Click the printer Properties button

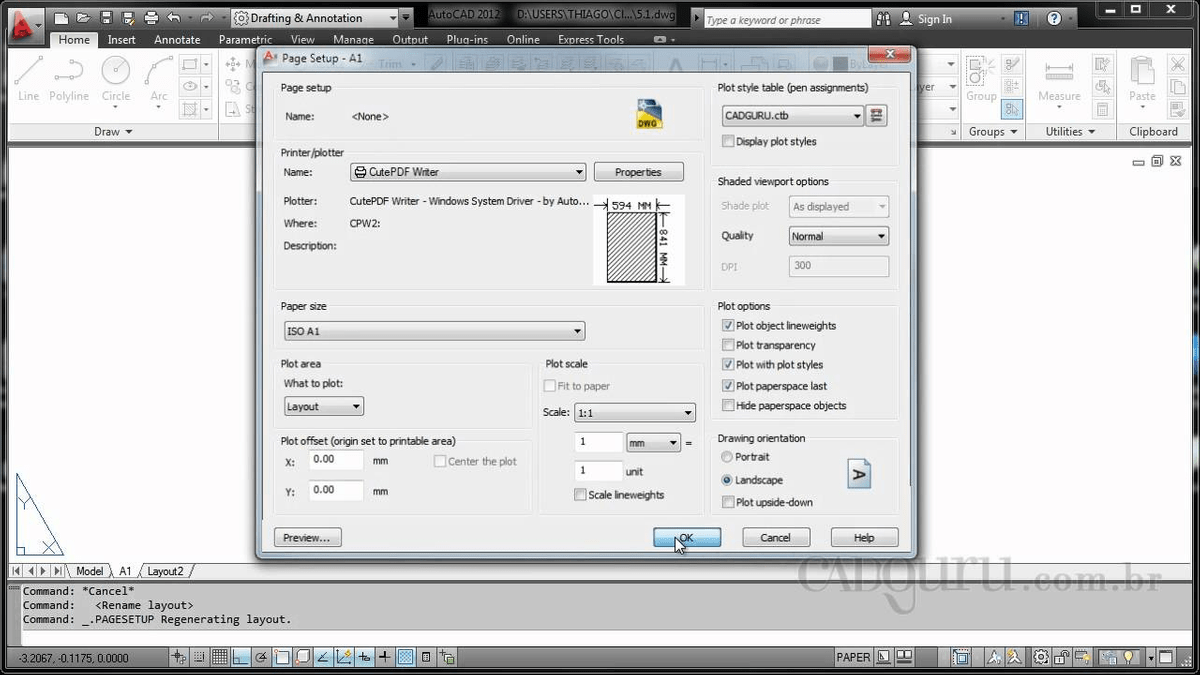coord(639,172)
